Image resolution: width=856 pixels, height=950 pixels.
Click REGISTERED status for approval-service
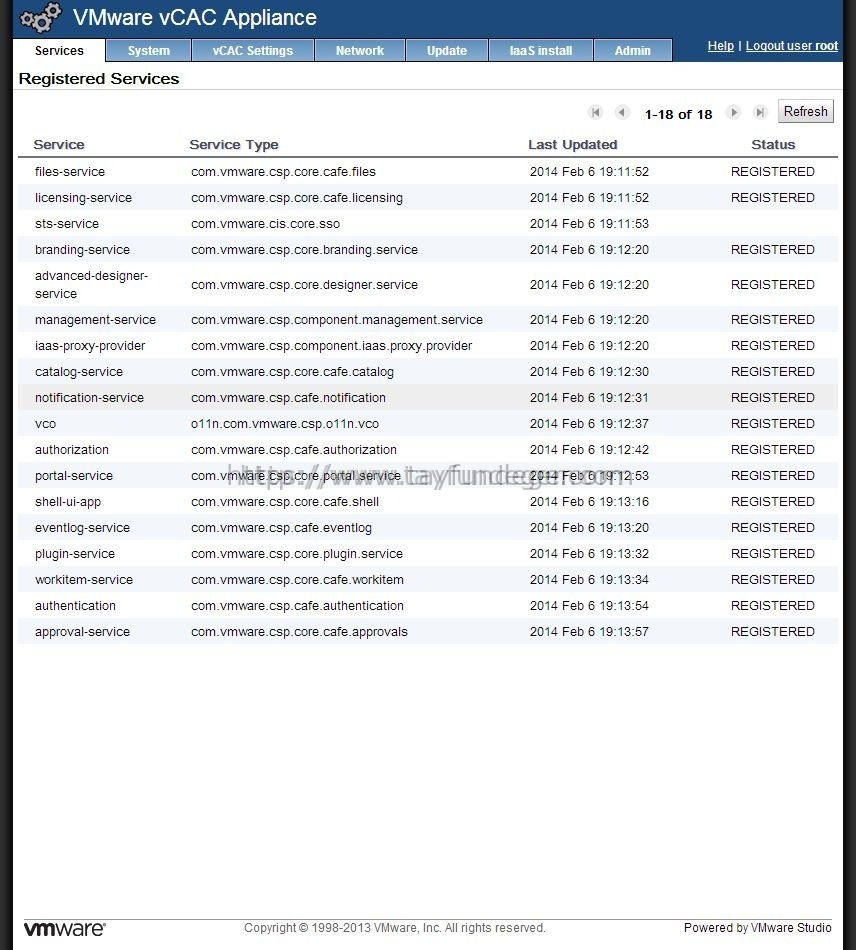tap(773, 633)
